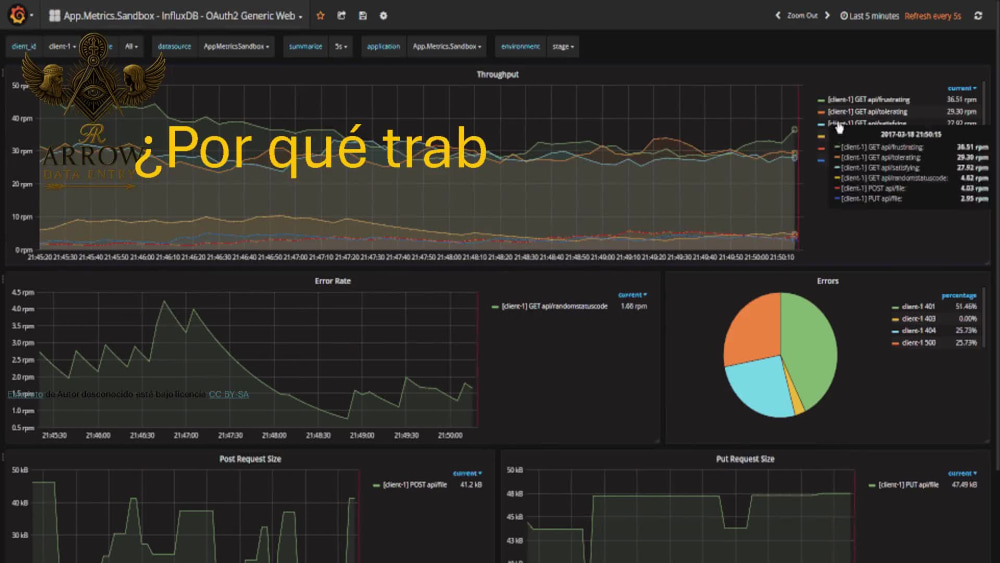Image resolution: width=1000 pixels, height=563 pixels.
Task: Star this dashboard as favorite
Action: 321,15
